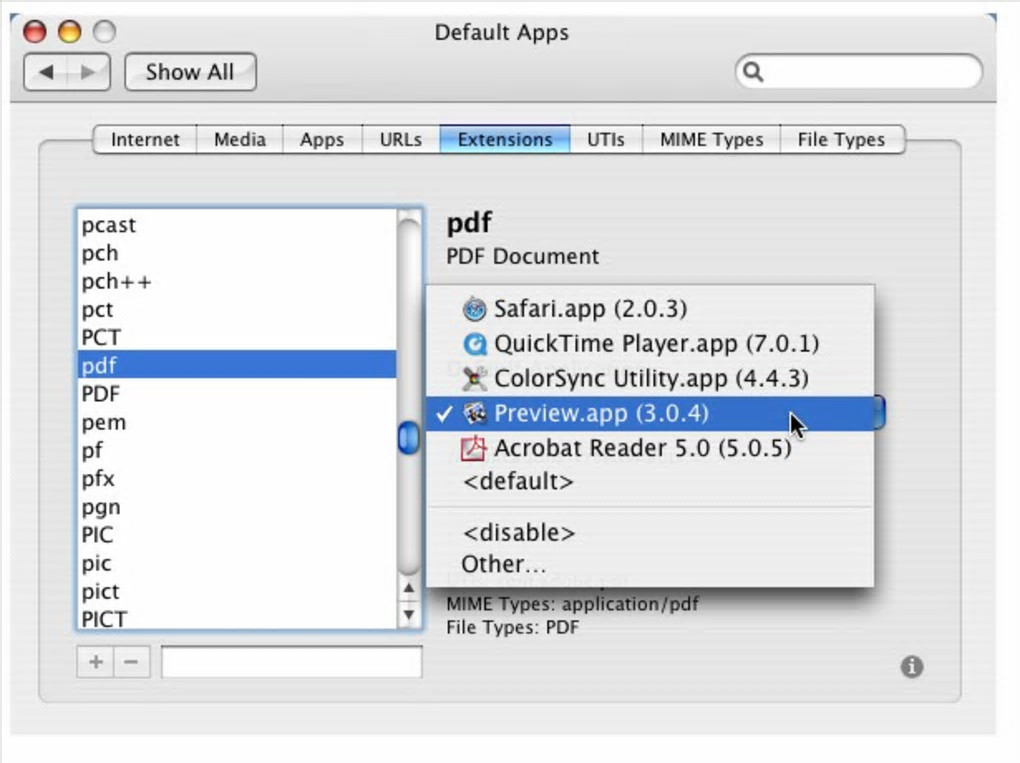The image size is (1020, 763).
Task: Click the Preview.app icon
Action: (474, 413)
